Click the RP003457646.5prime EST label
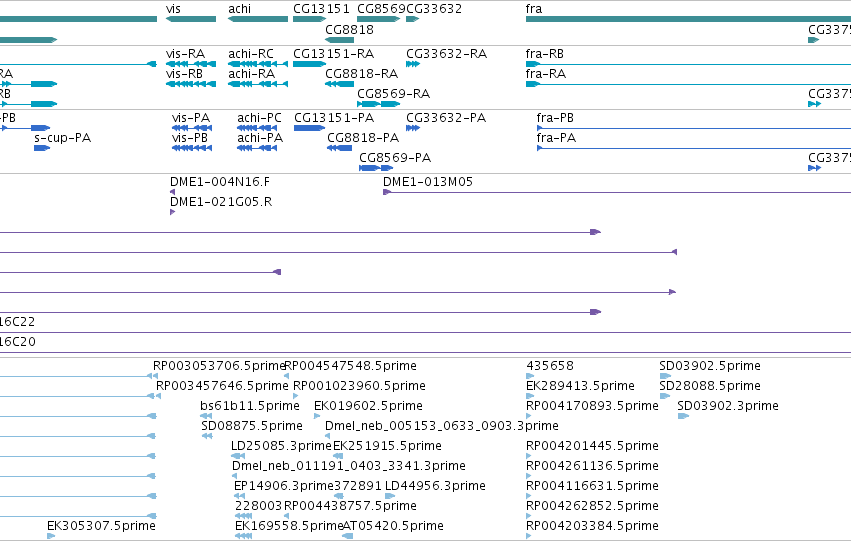The width and height of the screenshot is (851, 541). coord(223,386)
